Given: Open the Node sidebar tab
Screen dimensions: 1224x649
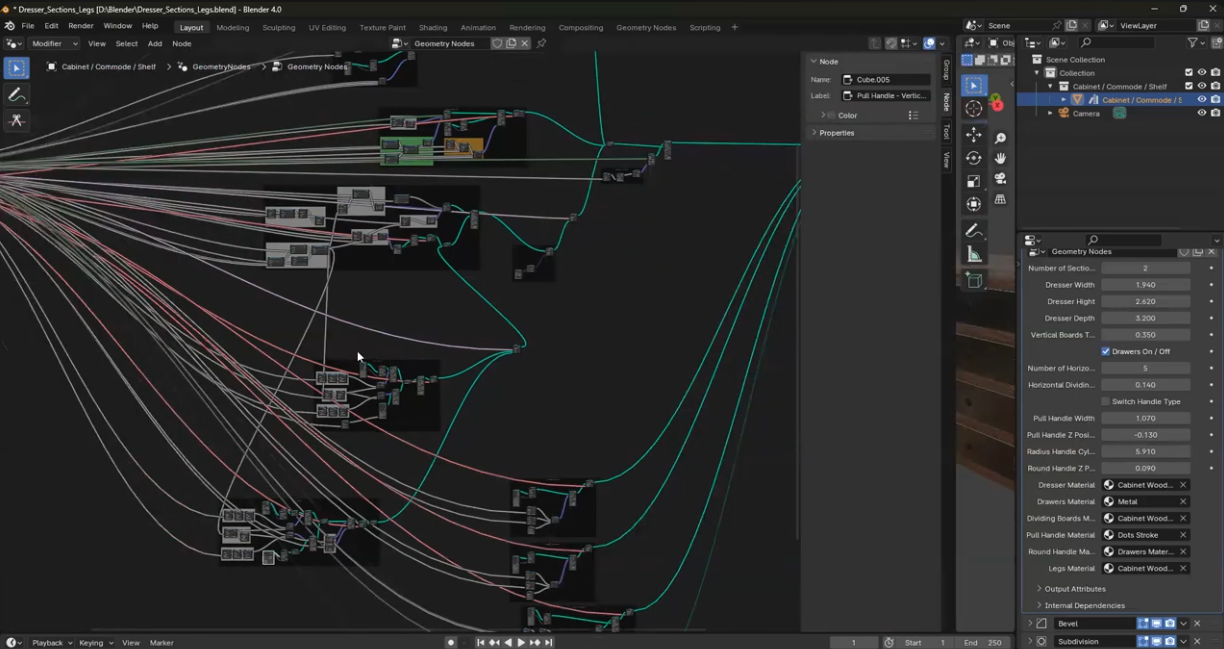Looking at the screenshot, I should pyautogui.click(x=946, y=101).
